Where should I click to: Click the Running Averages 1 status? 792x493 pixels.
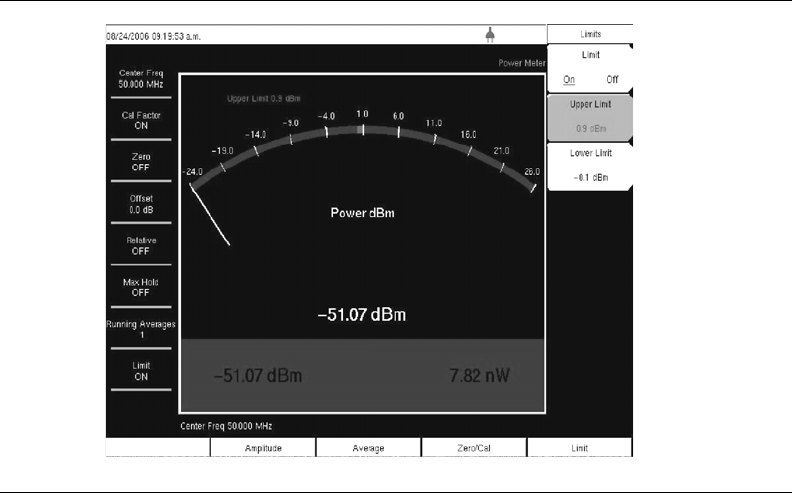point(141,329)
